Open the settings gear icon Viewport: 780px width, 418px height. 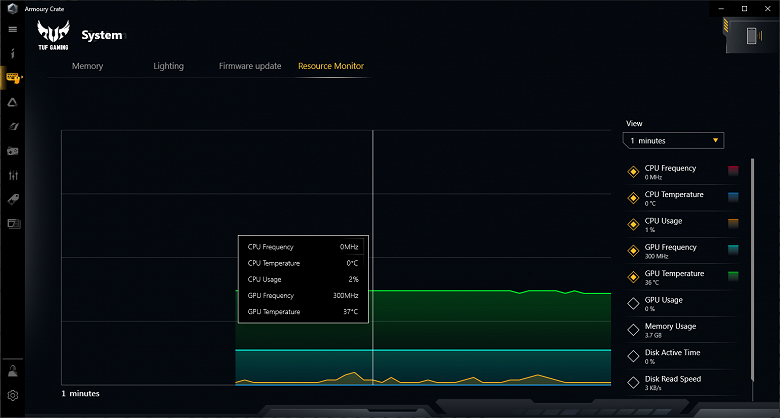[x=13, y=395]
